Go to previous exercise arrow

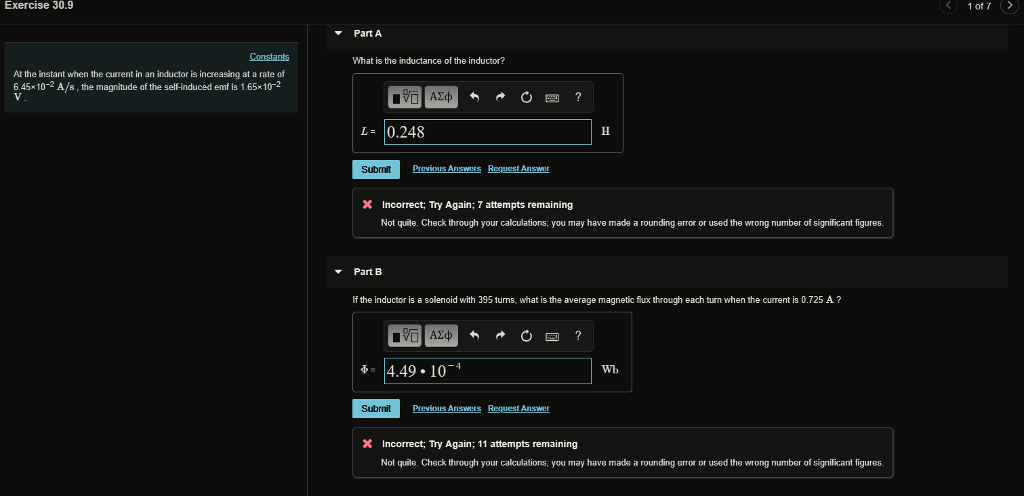949,6
